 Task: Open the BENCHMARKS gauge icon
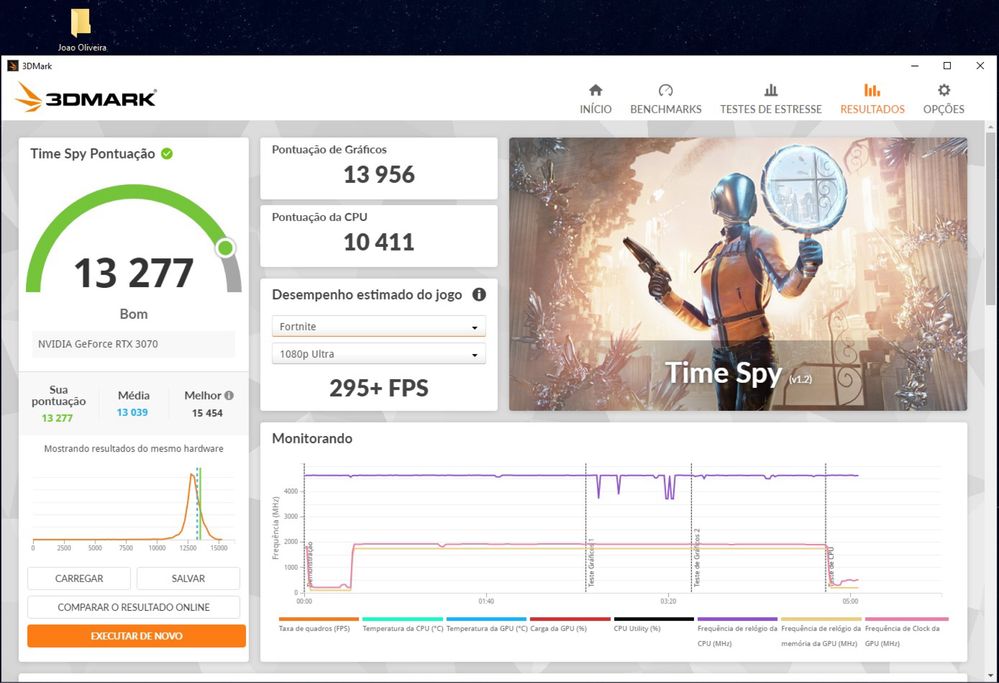pyautogui.click(x=666, y=90)
